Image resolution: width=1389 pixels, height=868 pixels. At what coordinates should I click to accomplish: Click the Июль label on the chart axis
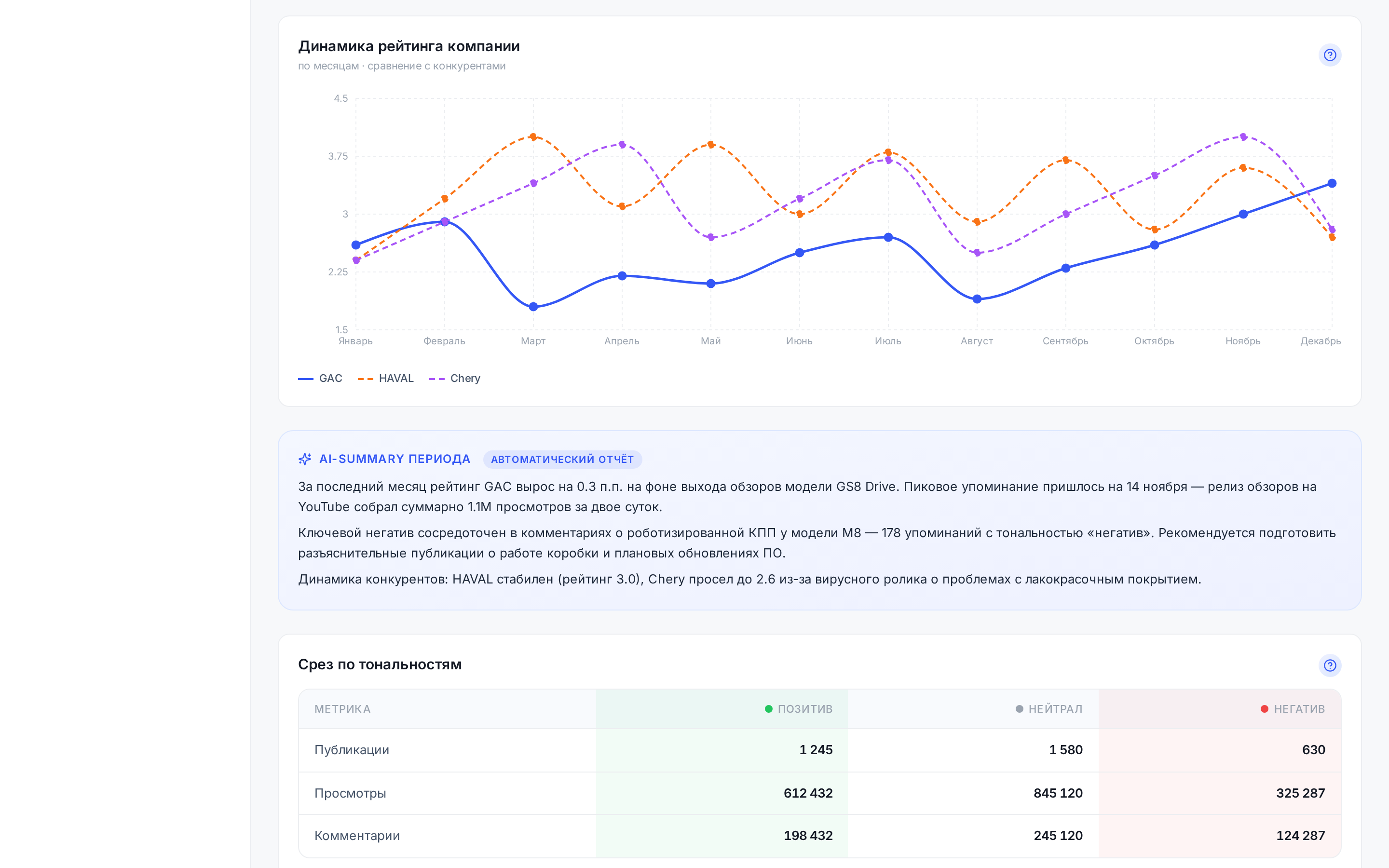tap(888, 341)
